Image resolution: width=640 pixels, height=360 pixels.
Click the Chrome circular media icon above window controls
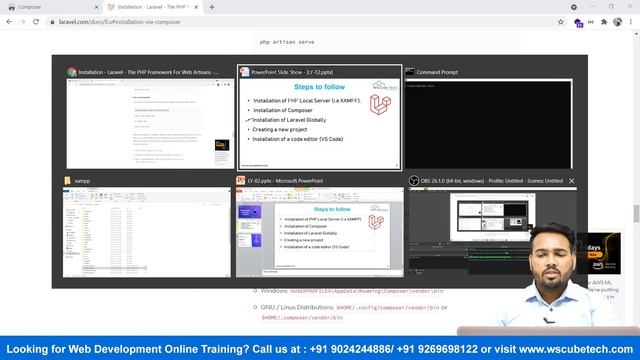click(x=573, y=7)
